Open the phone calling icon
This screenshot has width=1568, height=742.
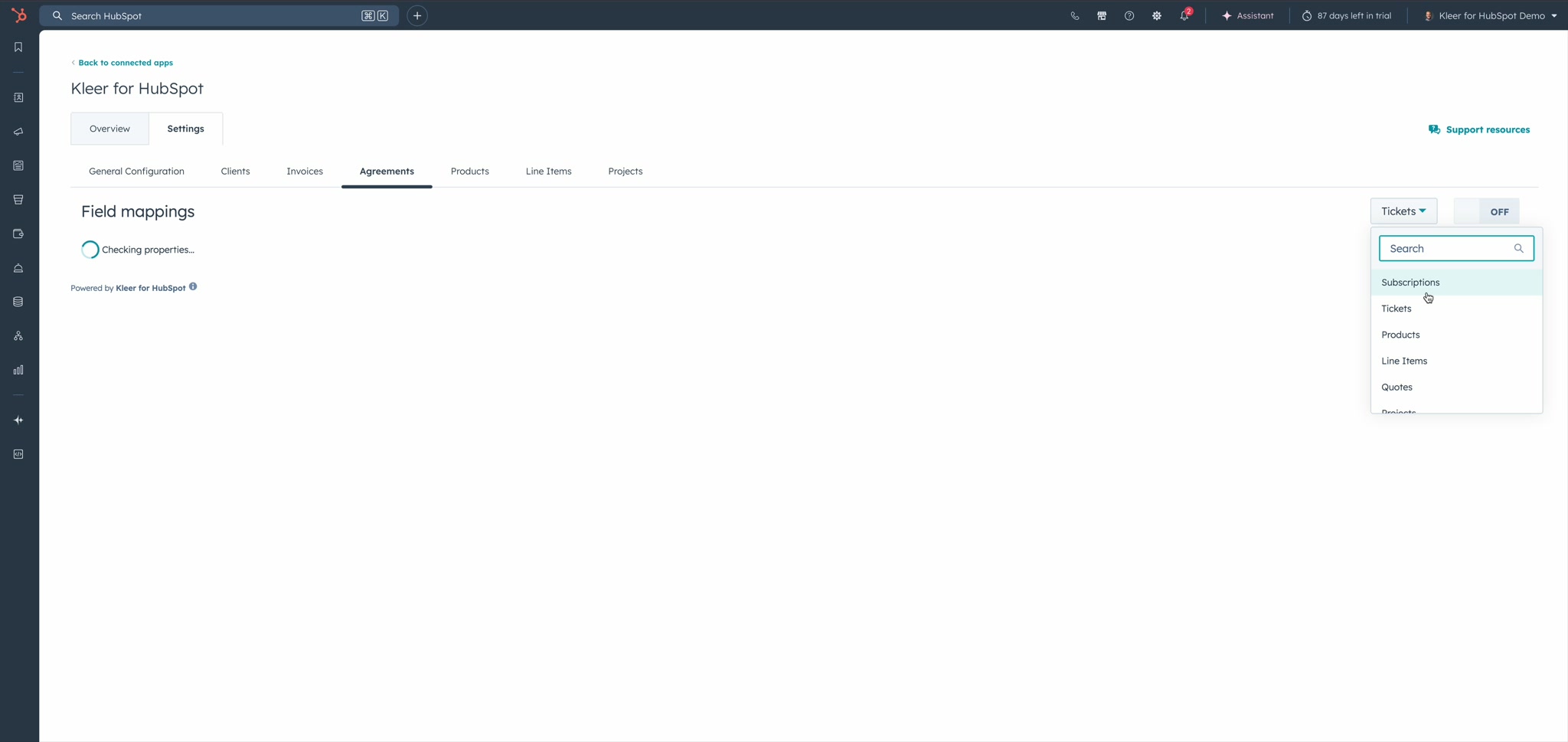tap(1075, 15)
